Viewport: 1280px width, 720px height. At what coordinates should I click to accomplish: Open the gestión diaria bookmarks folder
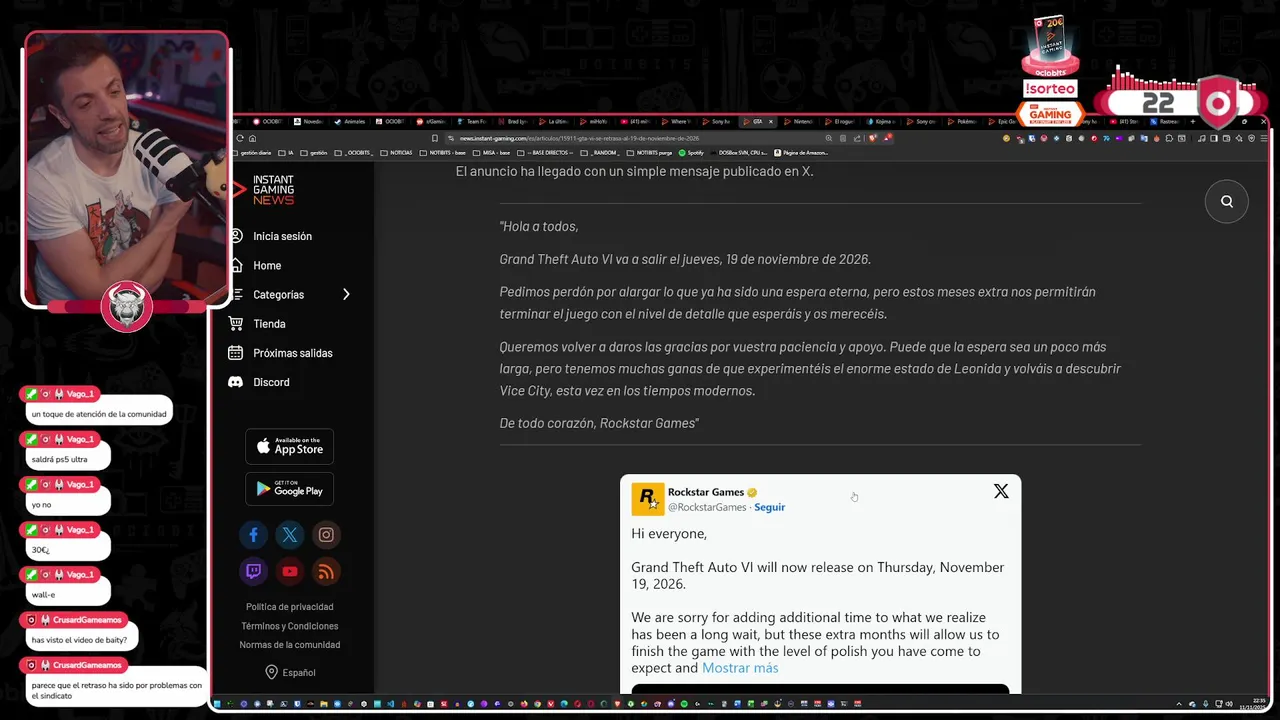tap(253, 153)
